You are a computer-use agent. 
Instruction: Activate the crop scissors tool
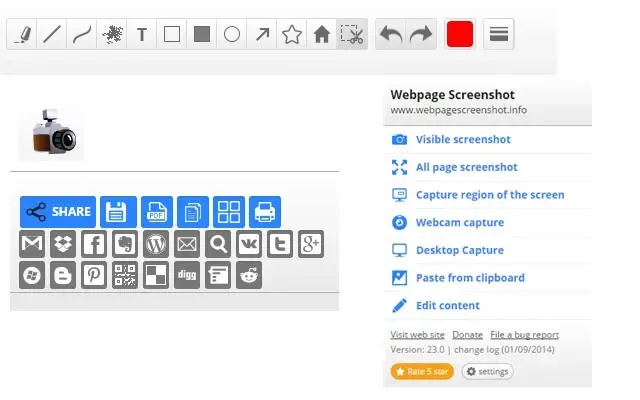pos(352,34)
